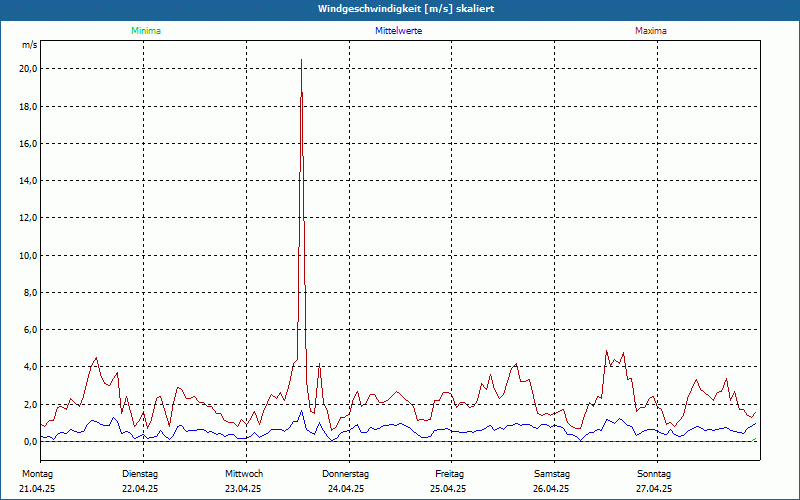This screenshot has height=500, width=800.
Task: Click the blue Mittelwerte legend label
Action: pos(398,31)
